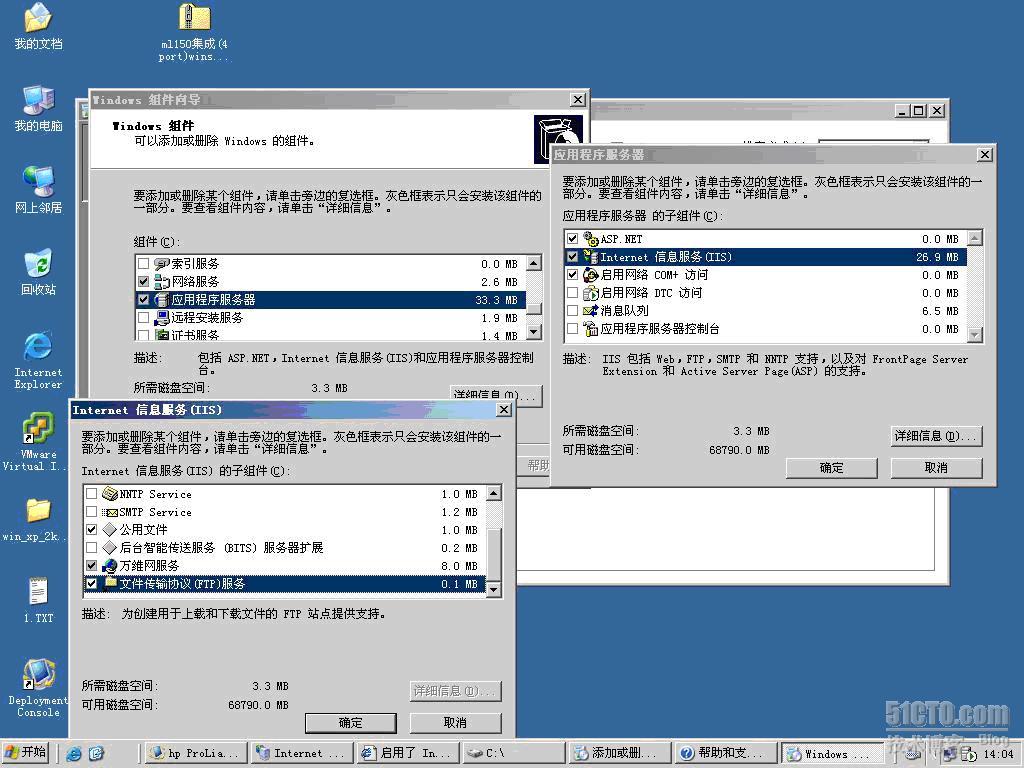The image size is (1024, 768).
Task: Click down arrow of IIS subcomponent list
Action: [494, 590]
